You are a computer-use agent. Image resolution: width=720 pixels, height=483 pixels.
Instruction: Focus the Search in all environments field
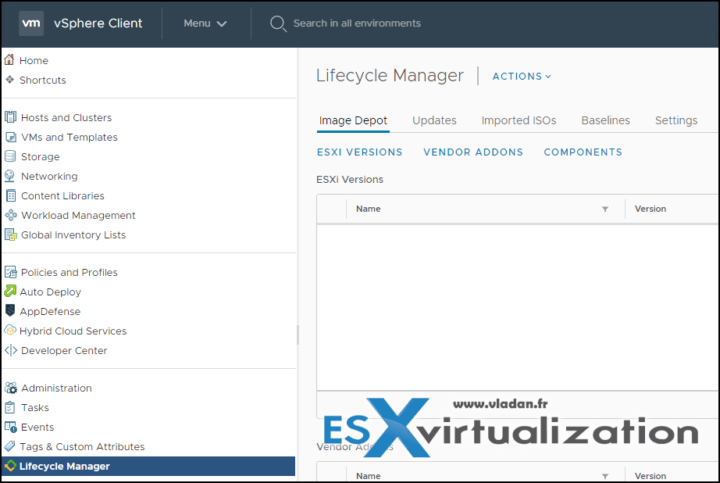pos(357,23)
